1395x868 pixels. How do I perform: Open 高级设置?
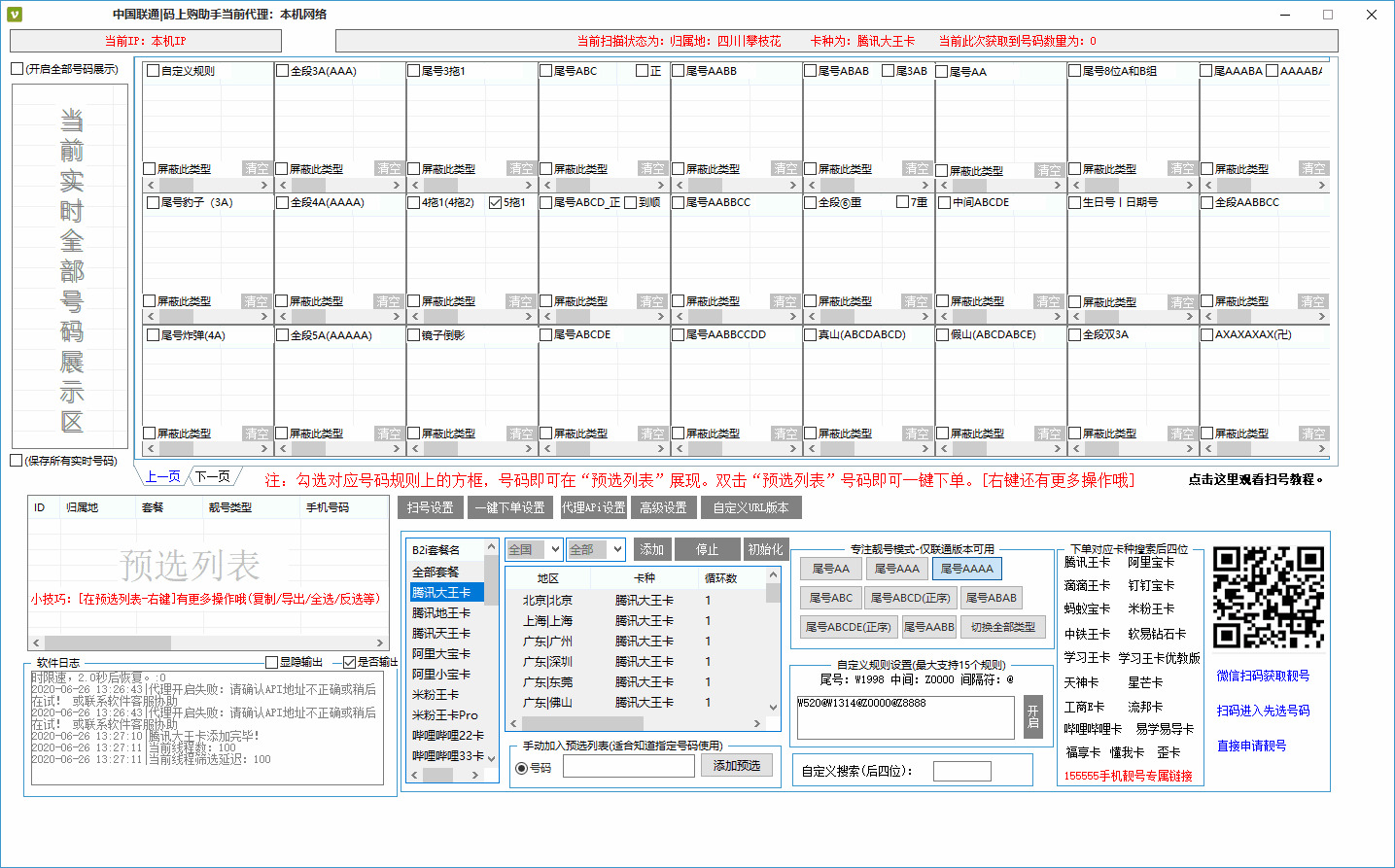tap(663, 507)
